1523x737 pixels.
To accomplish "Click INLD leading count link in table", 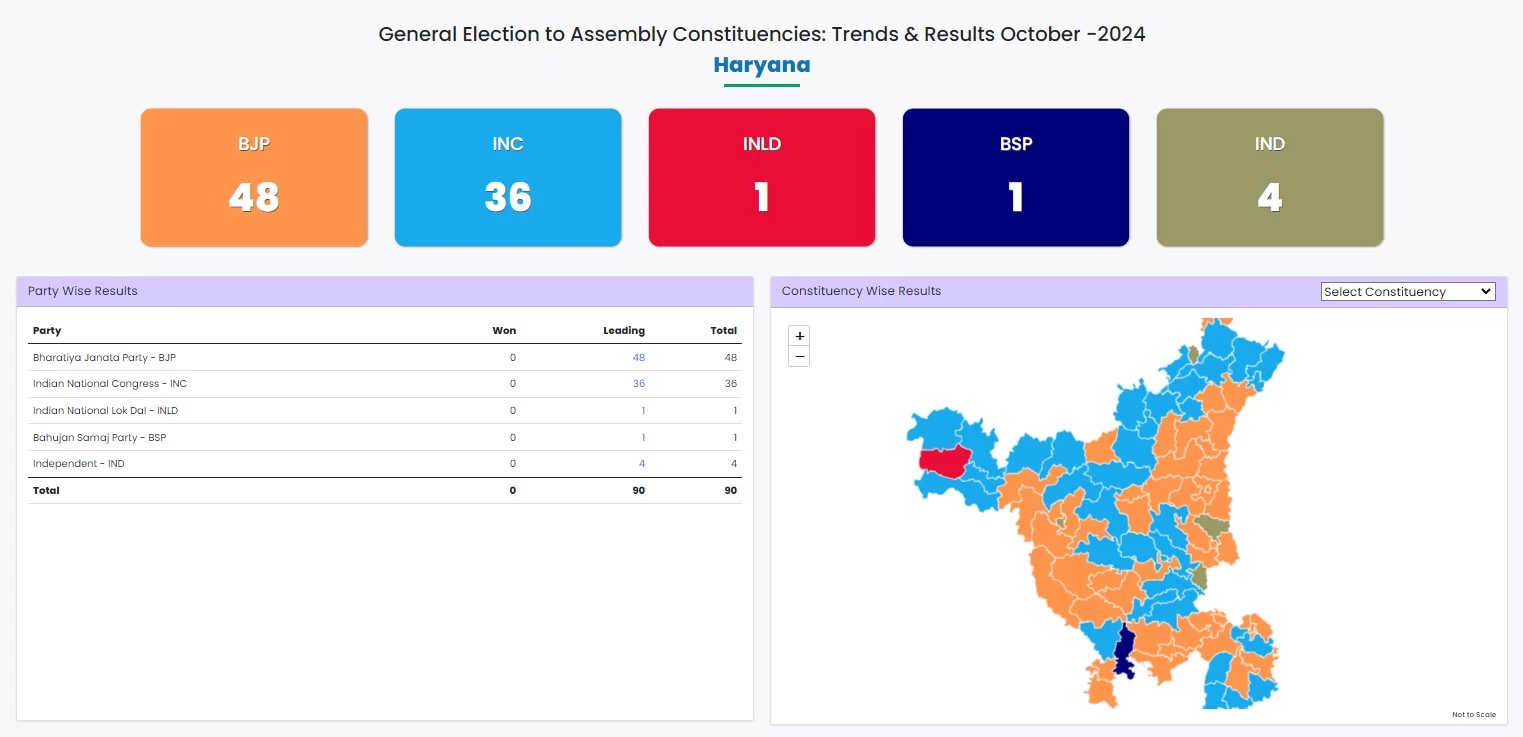I will coord(643,411).
